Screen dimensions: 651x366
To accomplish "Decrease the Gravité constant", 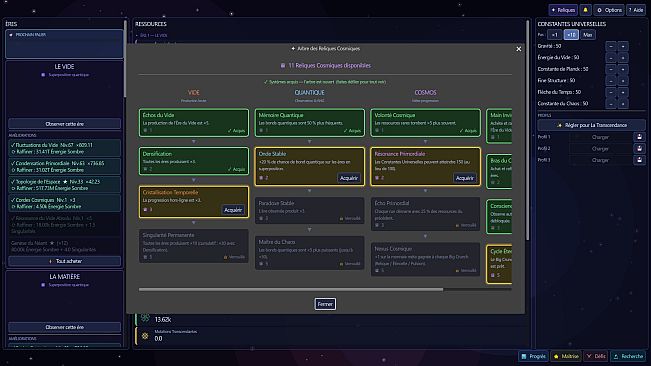I will pos(611,46).
